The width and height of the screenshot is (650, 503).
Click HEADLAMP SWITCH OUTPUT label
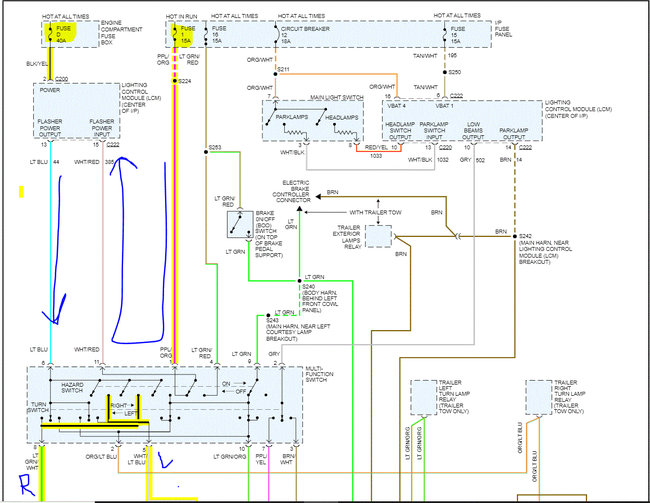[x=400, y=131]
